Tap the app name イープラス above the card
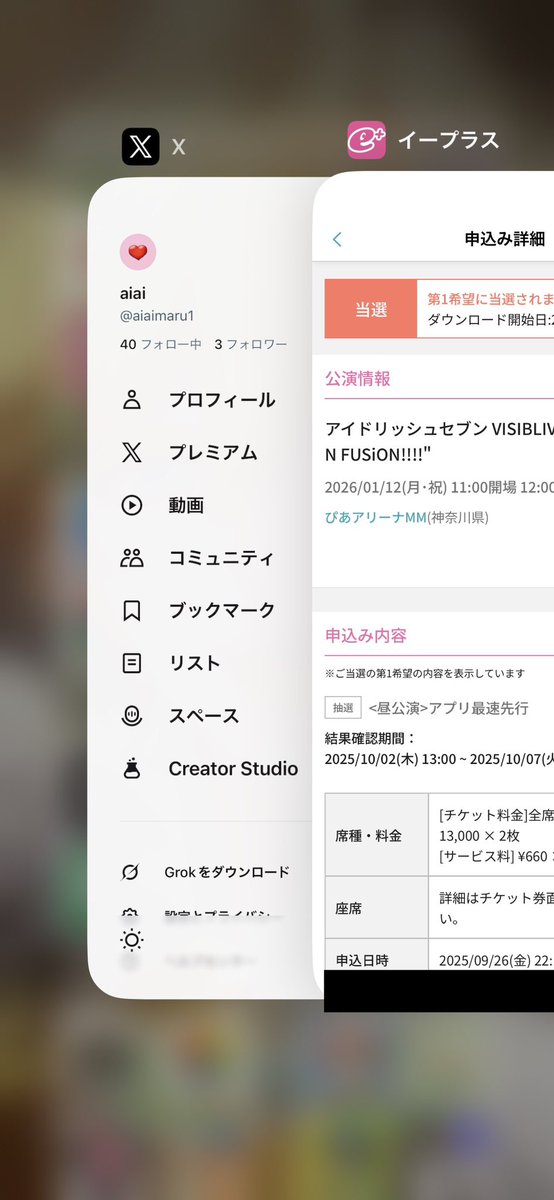The image size is (554, 1200). click(x=448, y=140)
